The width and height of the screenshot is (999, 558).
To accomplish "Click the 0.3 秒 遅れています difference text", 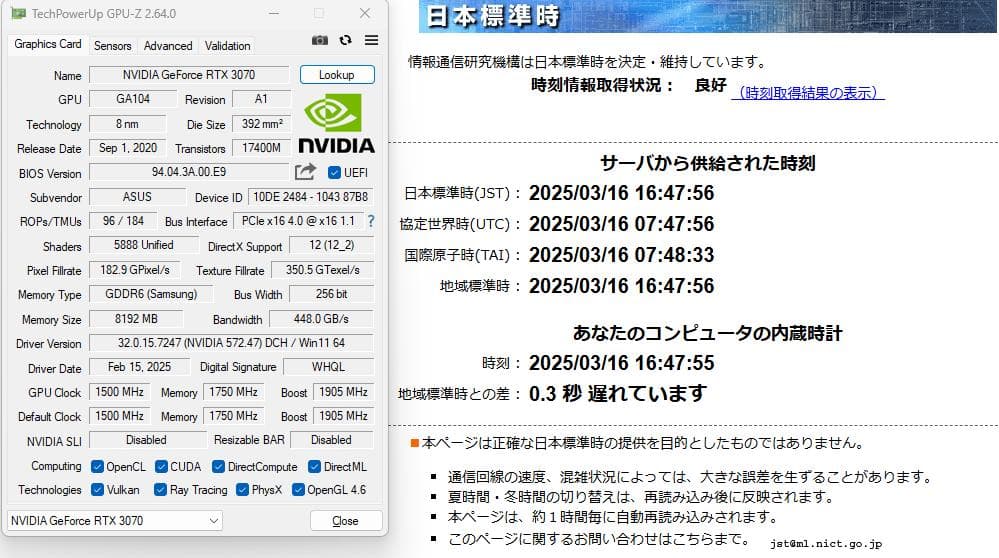I will [617, 394].
